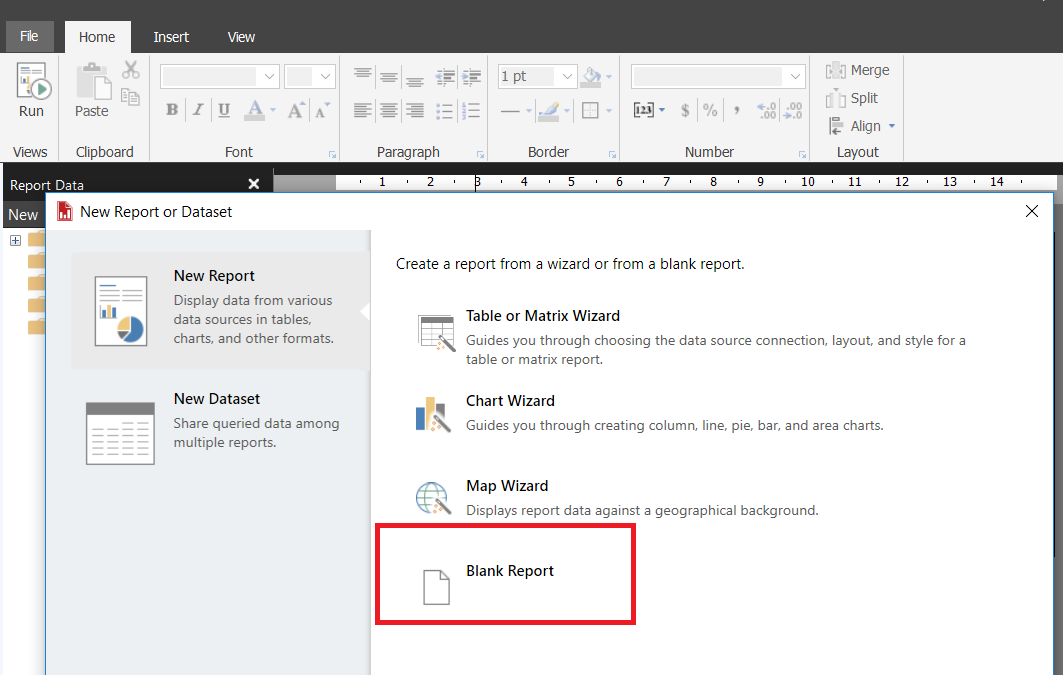Toggle Bold formatting in Font group
This screenshot has width=1063, height=675.
click(x=172, y=110)
